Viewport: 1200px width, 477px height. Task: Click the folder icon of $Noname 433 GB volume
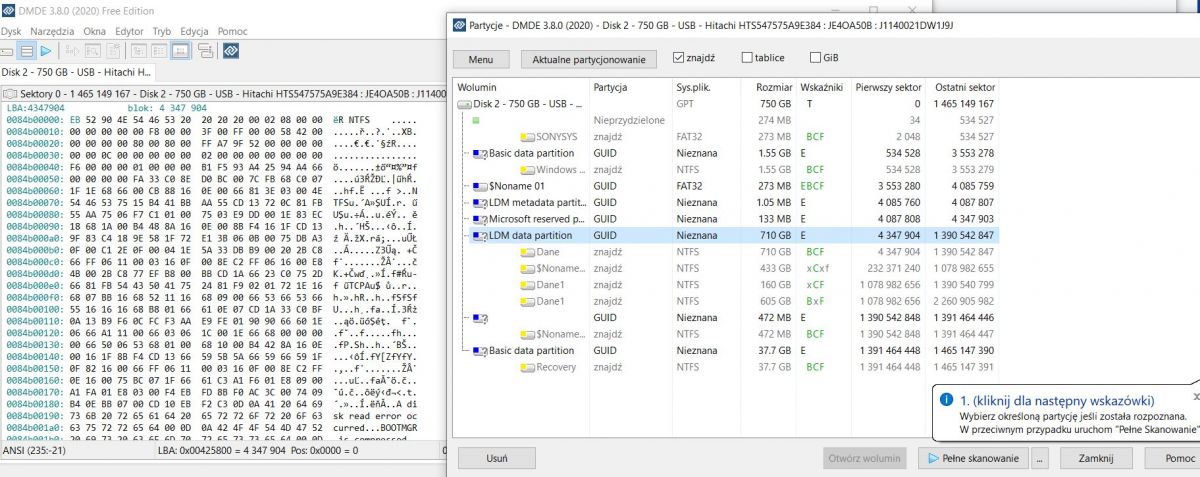pyautogui.click(x=527, y=269)
